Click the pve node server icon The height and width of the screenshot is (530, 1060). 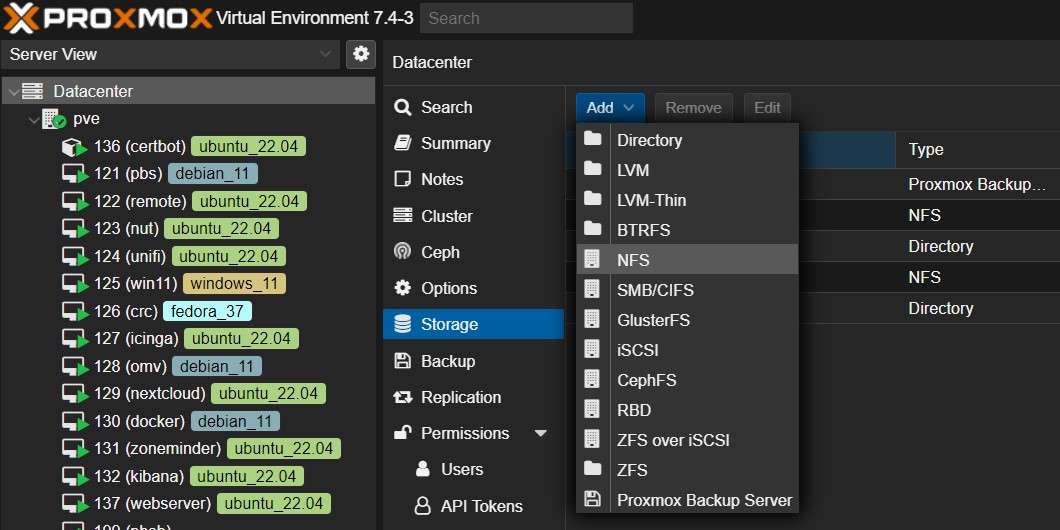coord(54,119)
